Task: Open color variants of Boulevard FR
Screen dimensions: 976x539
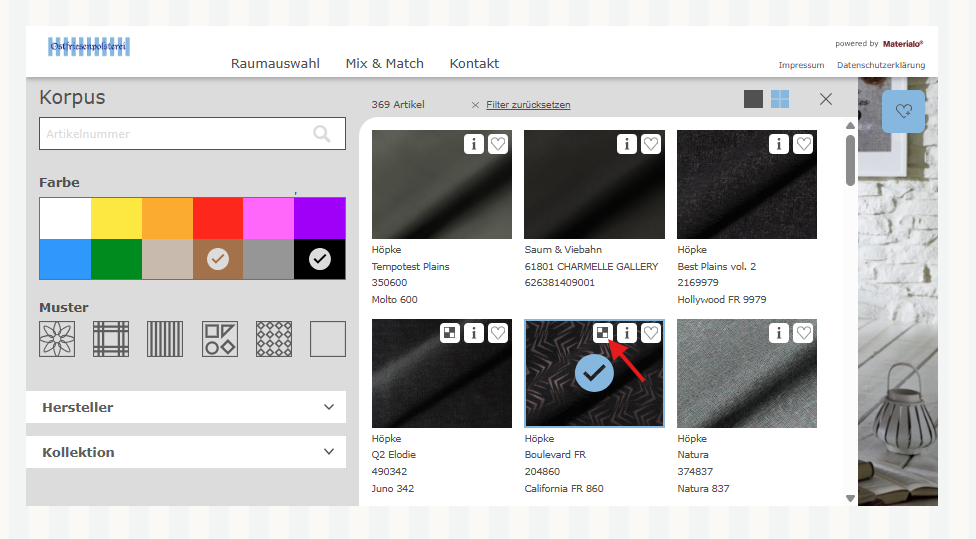Action: pos(602,333)
